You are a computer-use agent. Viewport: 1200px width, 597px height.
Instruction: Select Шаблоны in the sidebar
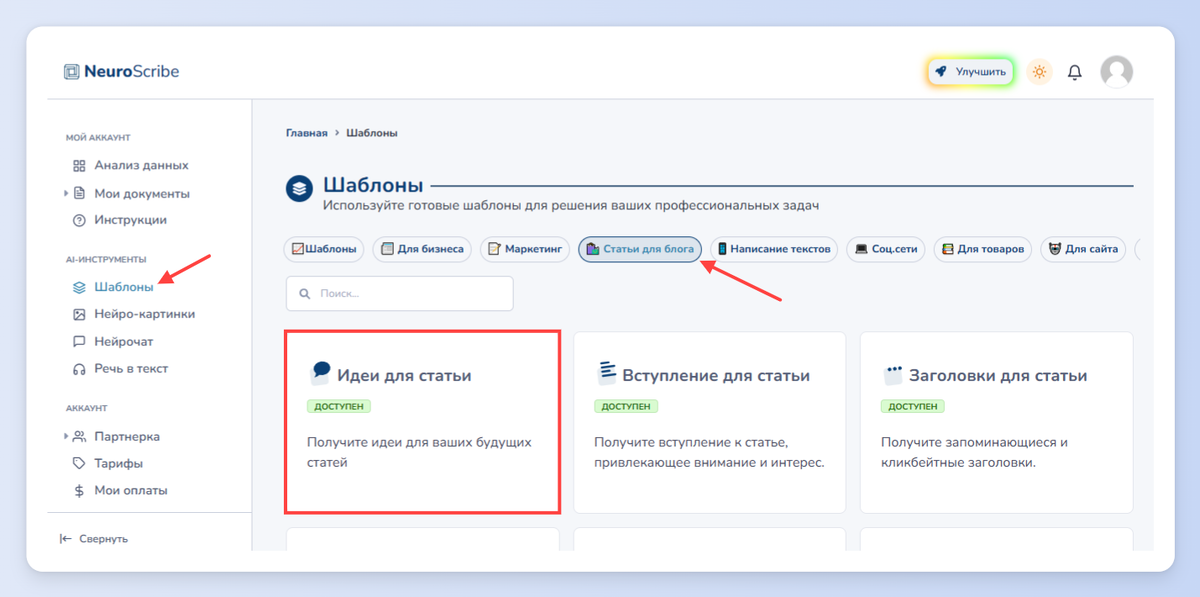[x=124, y=287]
